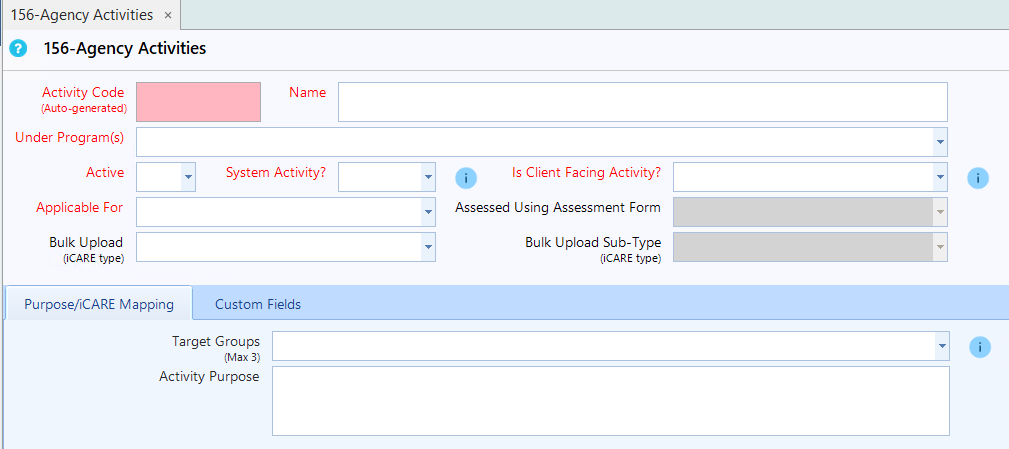The width and height of the screenshot is (1009, 449).
Task: Open the System Activity dropdown
Action: (x=428, y=177)
